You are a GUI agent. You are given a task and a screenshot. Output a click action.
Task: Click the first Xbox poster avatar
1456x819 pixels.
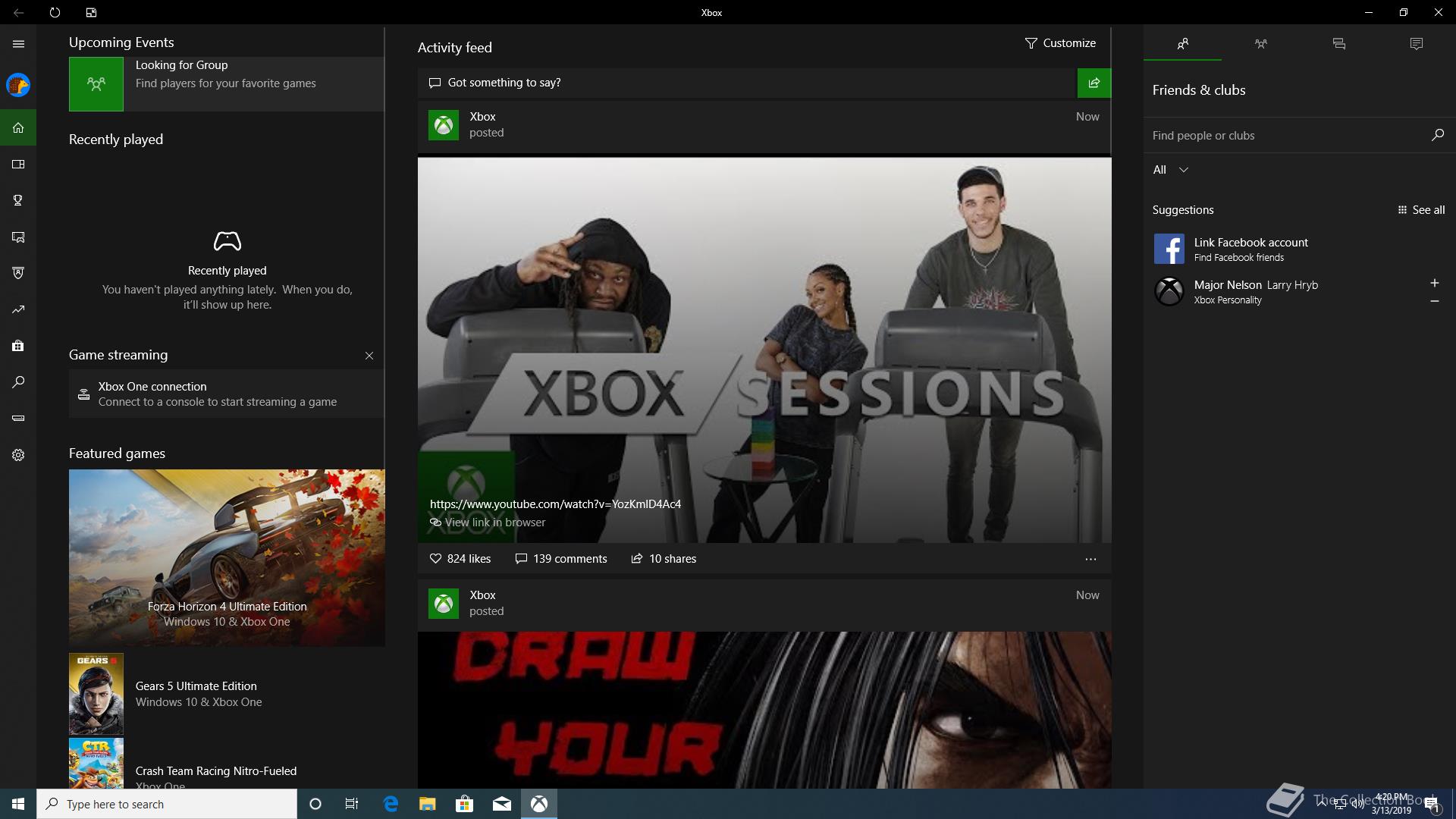point(444,125)
